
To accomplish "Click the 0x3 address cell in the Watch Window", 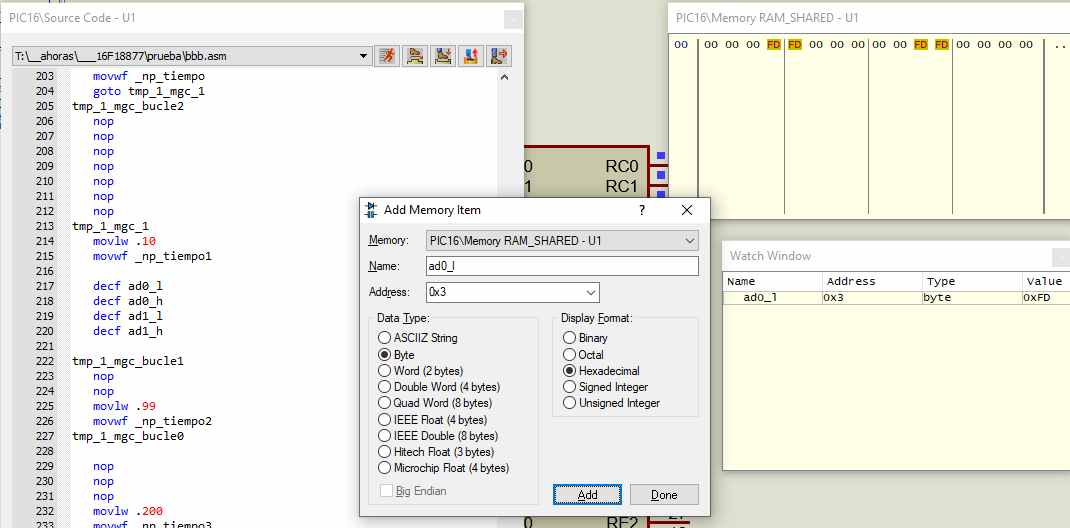I will pyautogui.click(x=872, y=297).
